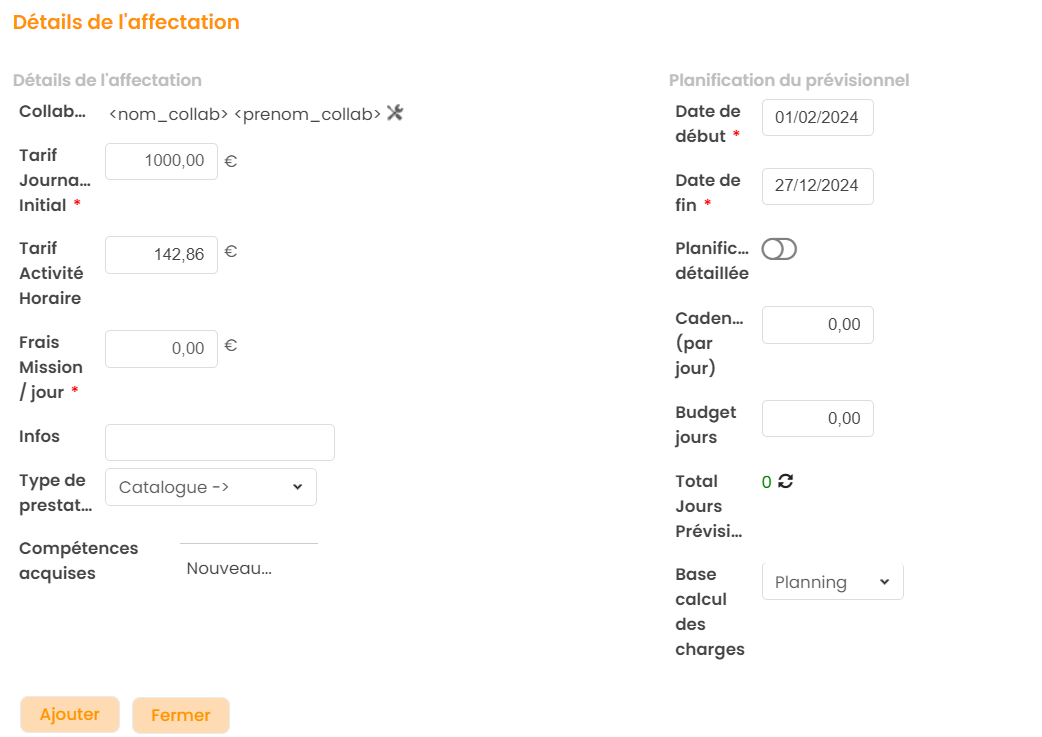Click the Date de fin field
Image resolution: width=1042 pixels, height=737 pixels.
click(x=817, y=186)
